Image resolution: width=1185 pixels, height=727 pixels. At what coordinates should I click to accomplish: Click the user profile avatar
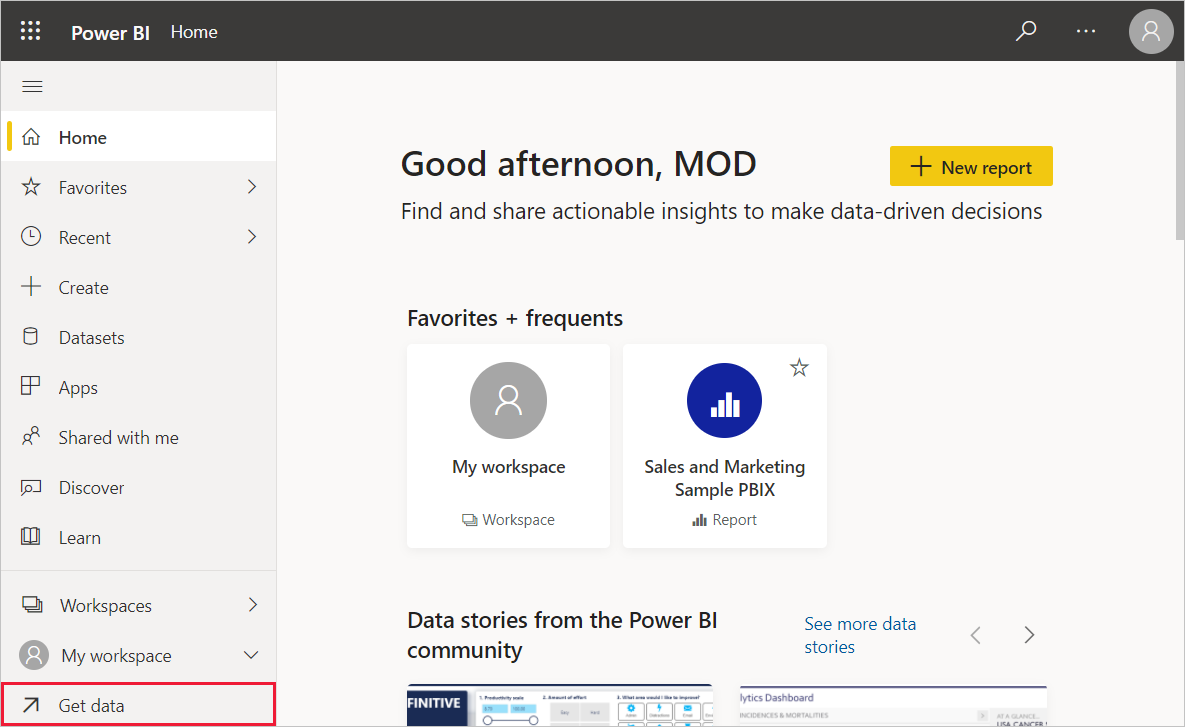pos(1150,31)
